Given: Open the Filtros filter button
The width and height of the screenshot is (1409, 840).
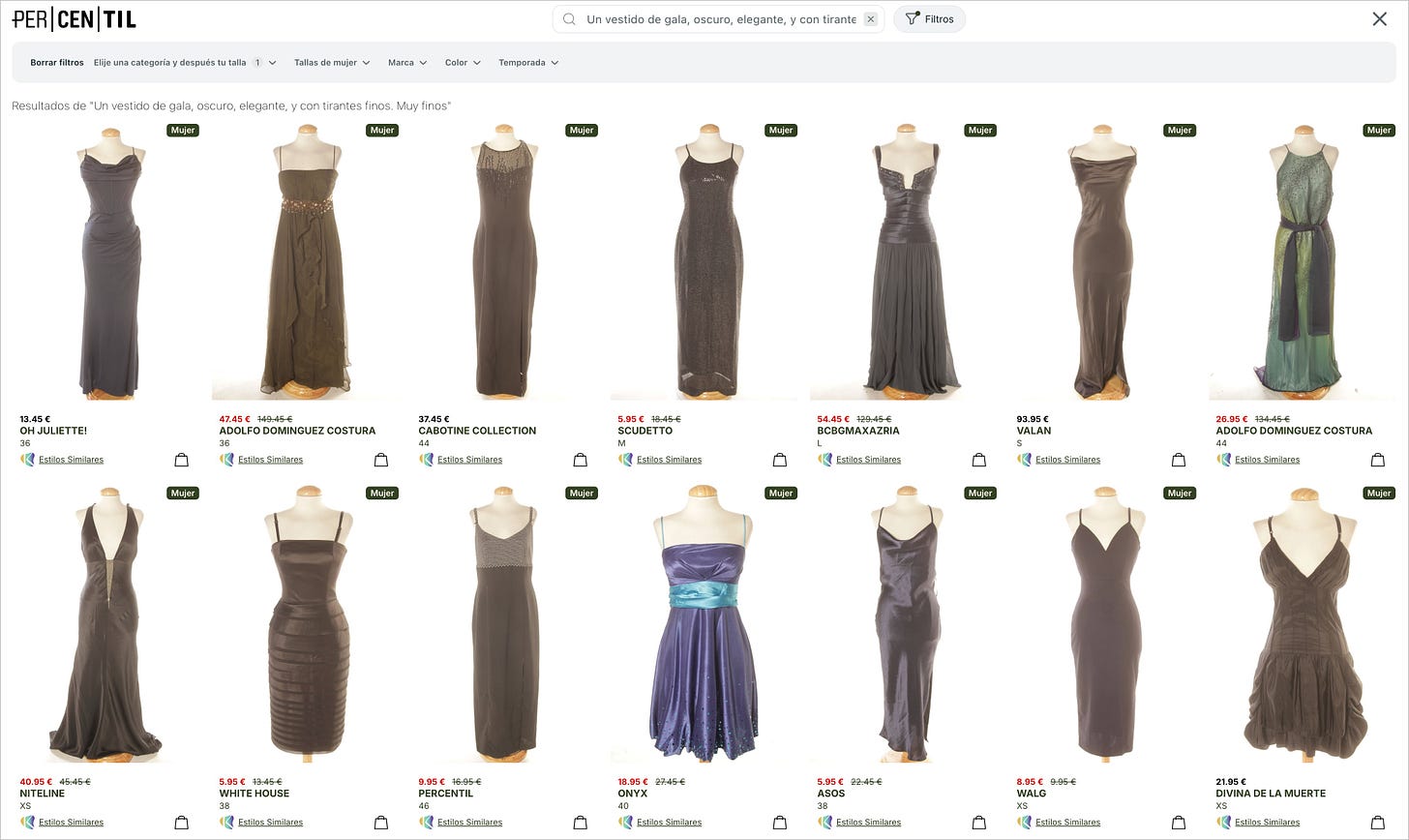Looking at the screenshot, I should tap(929, 19).
